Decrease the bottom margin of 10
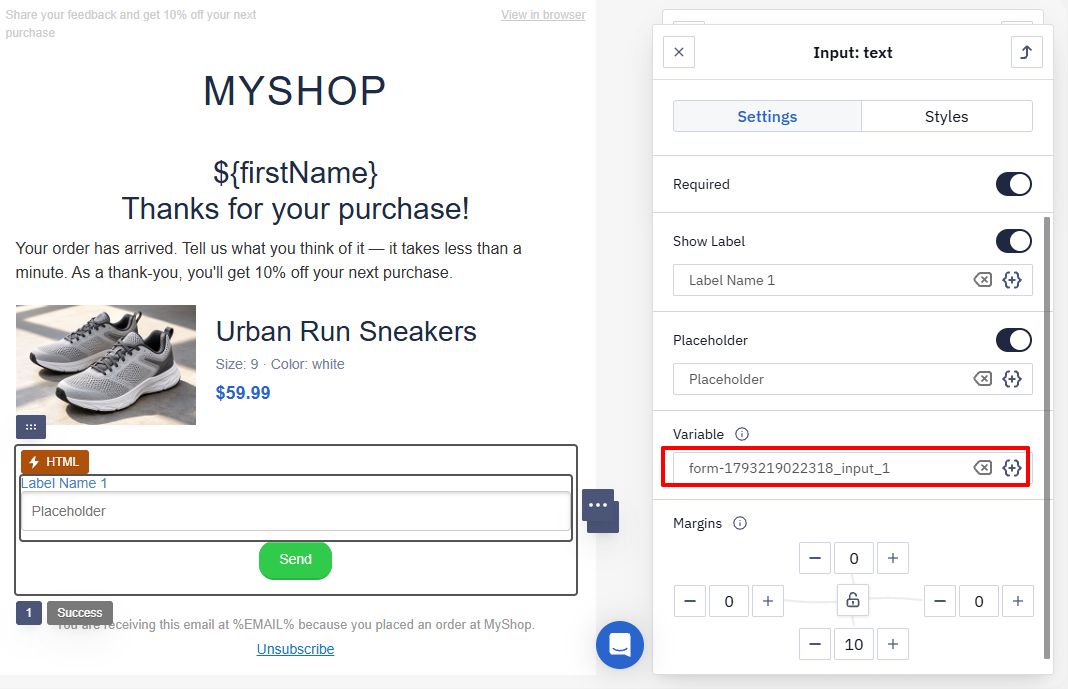Viewport: 1068px width, 689px height. pos(815,644)
